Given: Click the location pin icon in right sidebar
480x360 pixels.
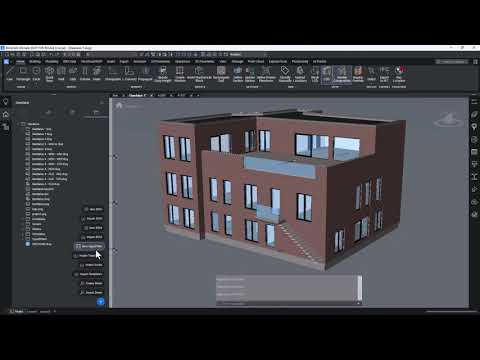Looking at the screenshot, I should tap(474, 127).
